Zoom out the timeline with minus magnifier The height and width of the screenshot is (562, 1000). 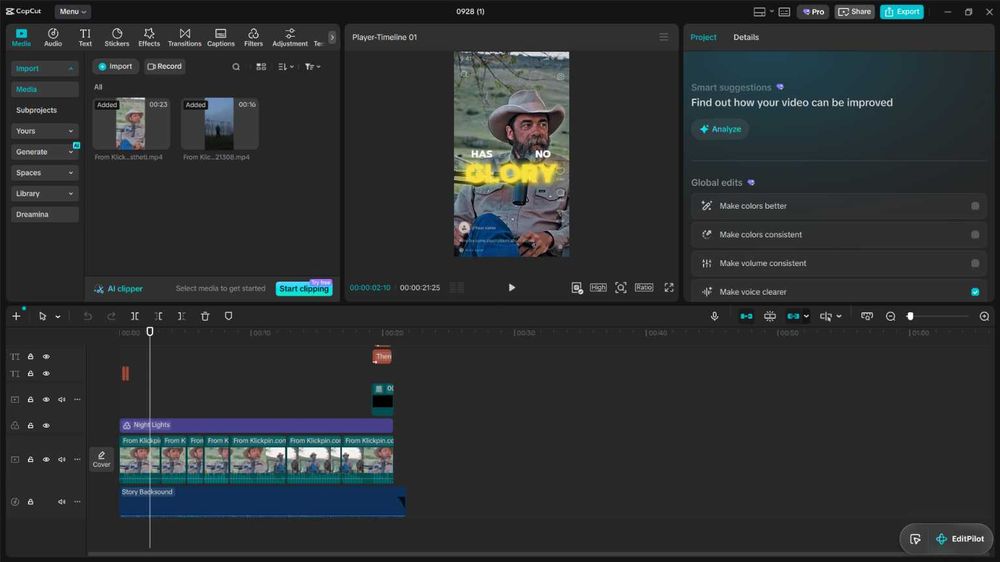(890, 316)
